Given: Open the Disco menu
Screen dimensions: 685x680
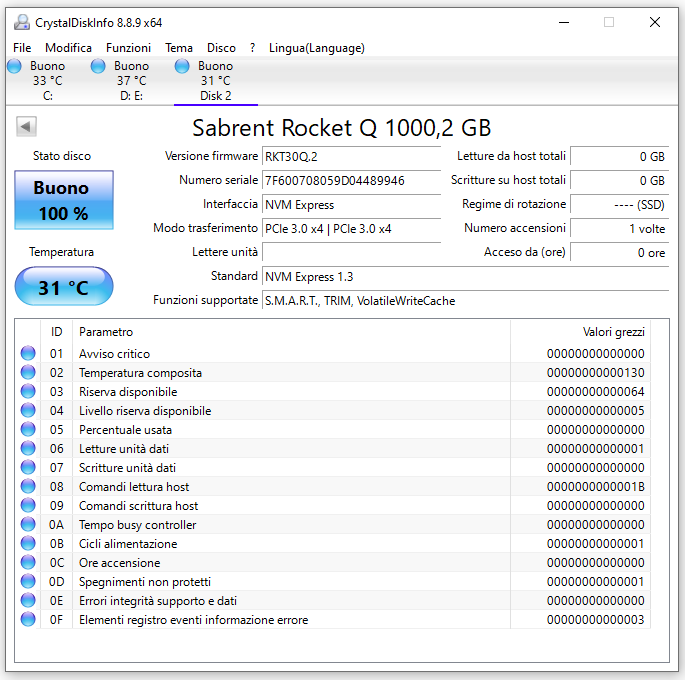Looking at the screenshot, I should point(221,48).
